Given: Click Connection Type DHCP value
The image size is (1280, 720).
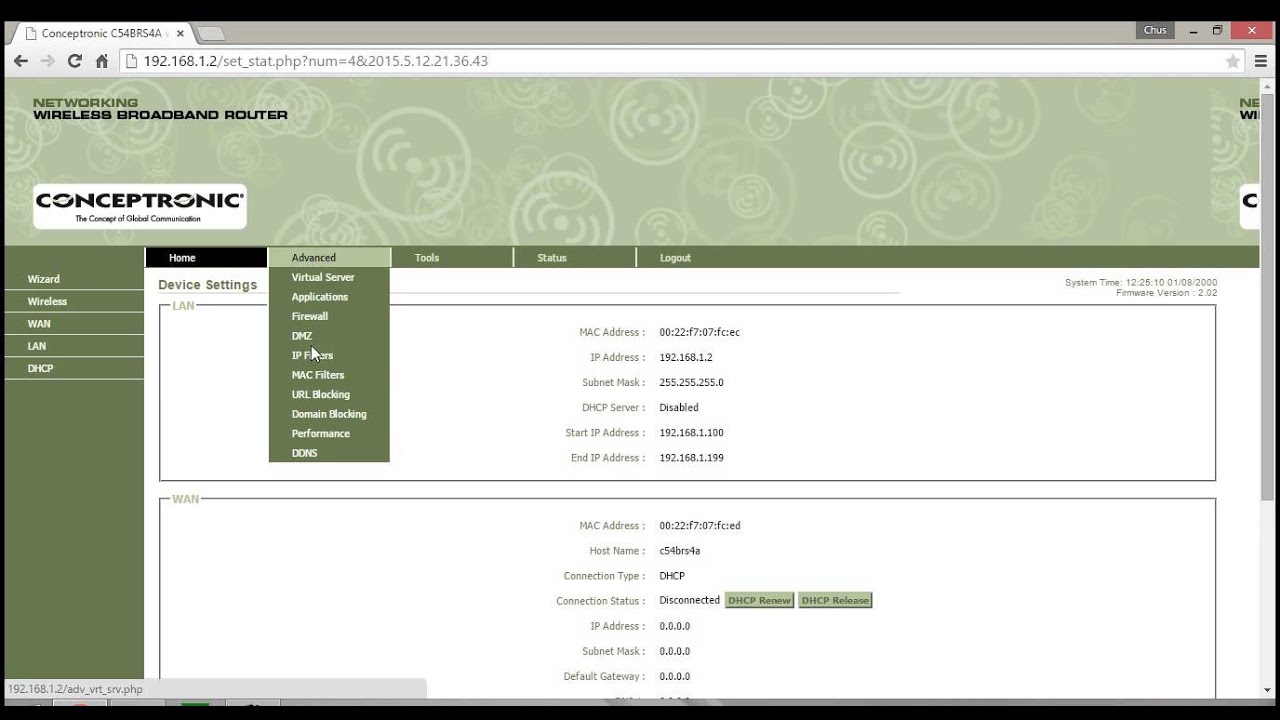Looking at the screenshot, I should [x=672, y=575].
